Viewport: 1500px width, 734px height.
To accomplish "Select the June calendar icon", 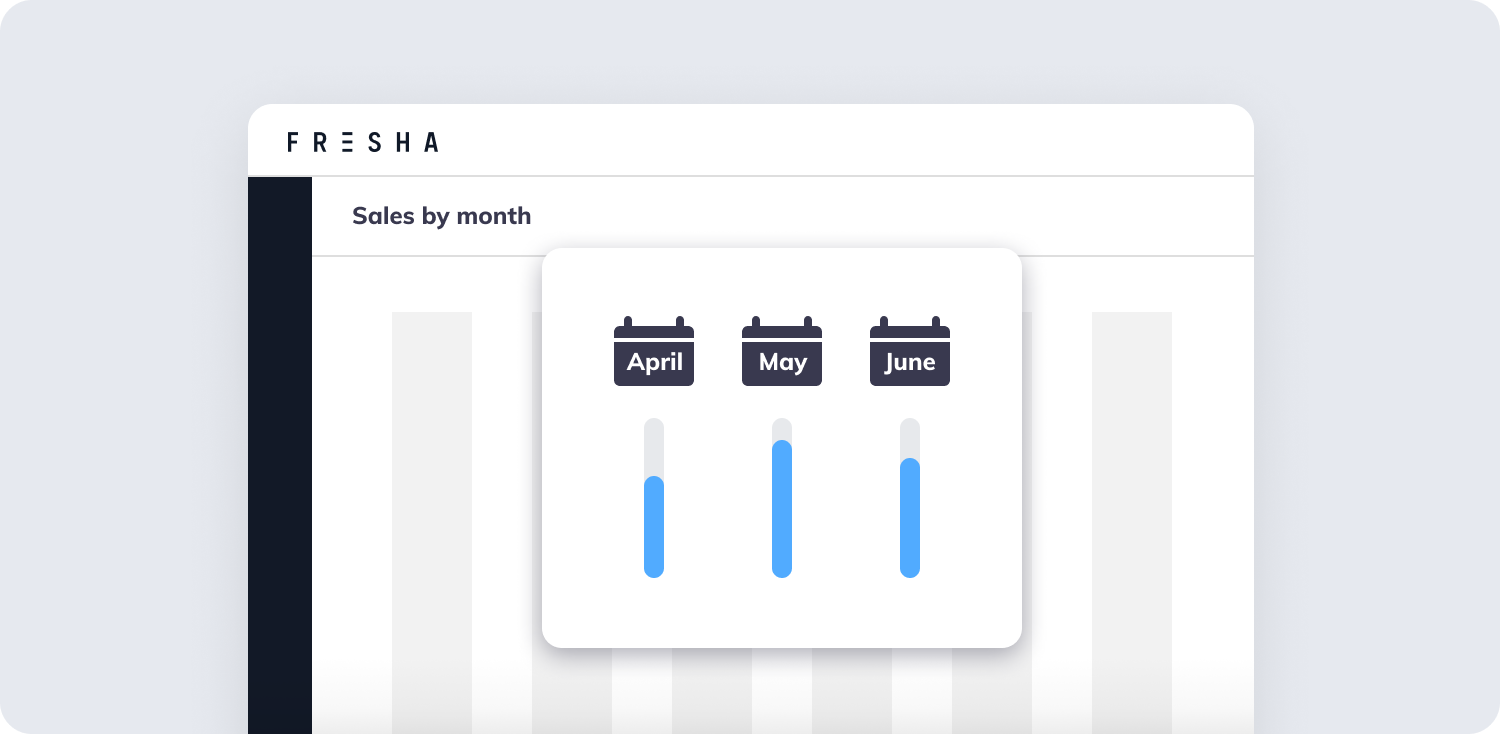I will (x=910, y=351).
